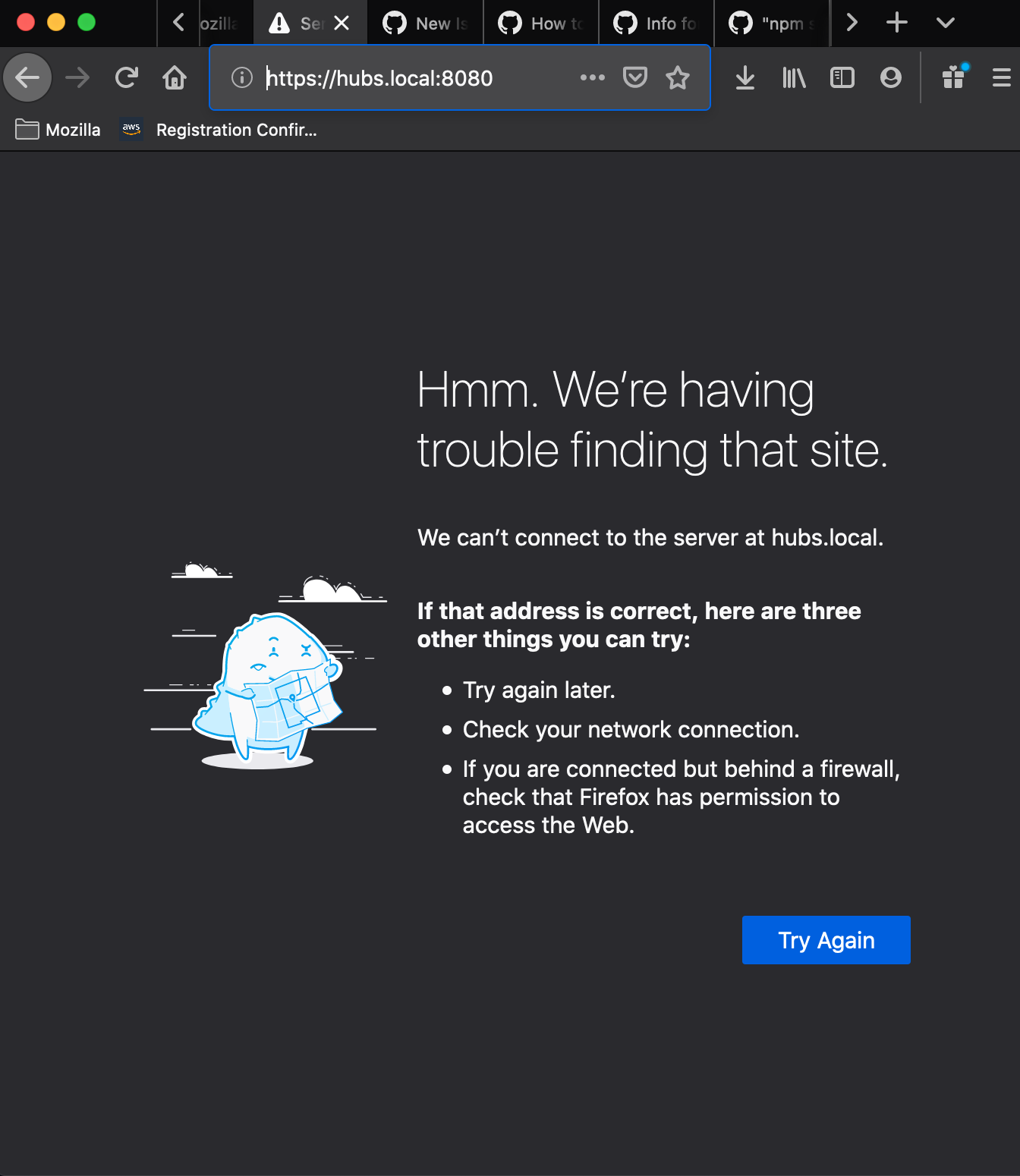Switch to the "New Is" GitHub tab
Viewport: 1020px width, 1176px height.
click(425, 24)
